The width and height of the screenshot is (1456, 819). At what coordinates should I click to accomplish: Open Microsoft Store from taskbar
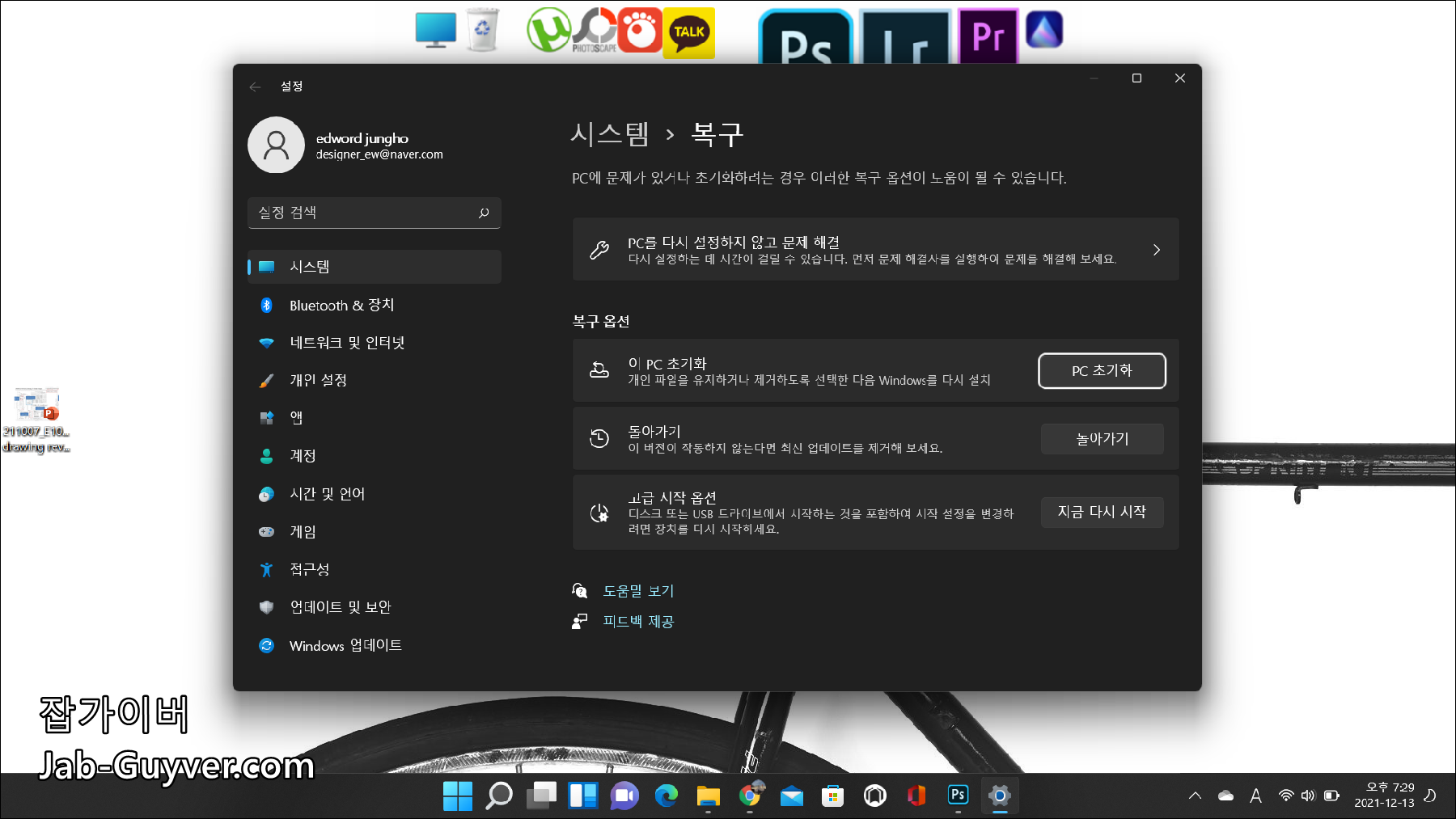click(833, 796)
